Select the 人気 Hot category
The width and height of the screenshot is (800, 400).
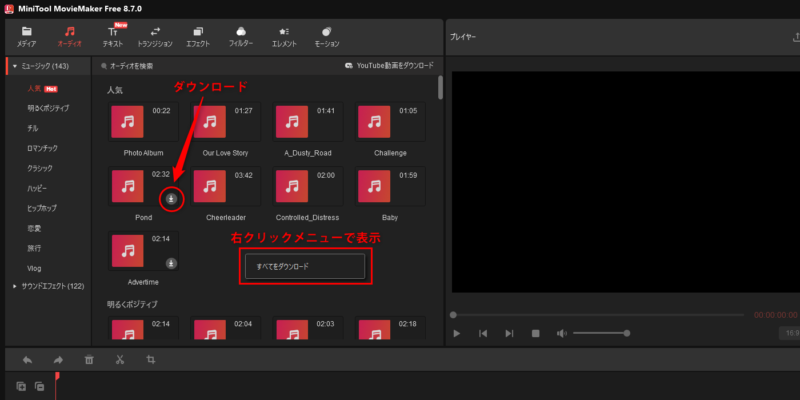point(42,89)
